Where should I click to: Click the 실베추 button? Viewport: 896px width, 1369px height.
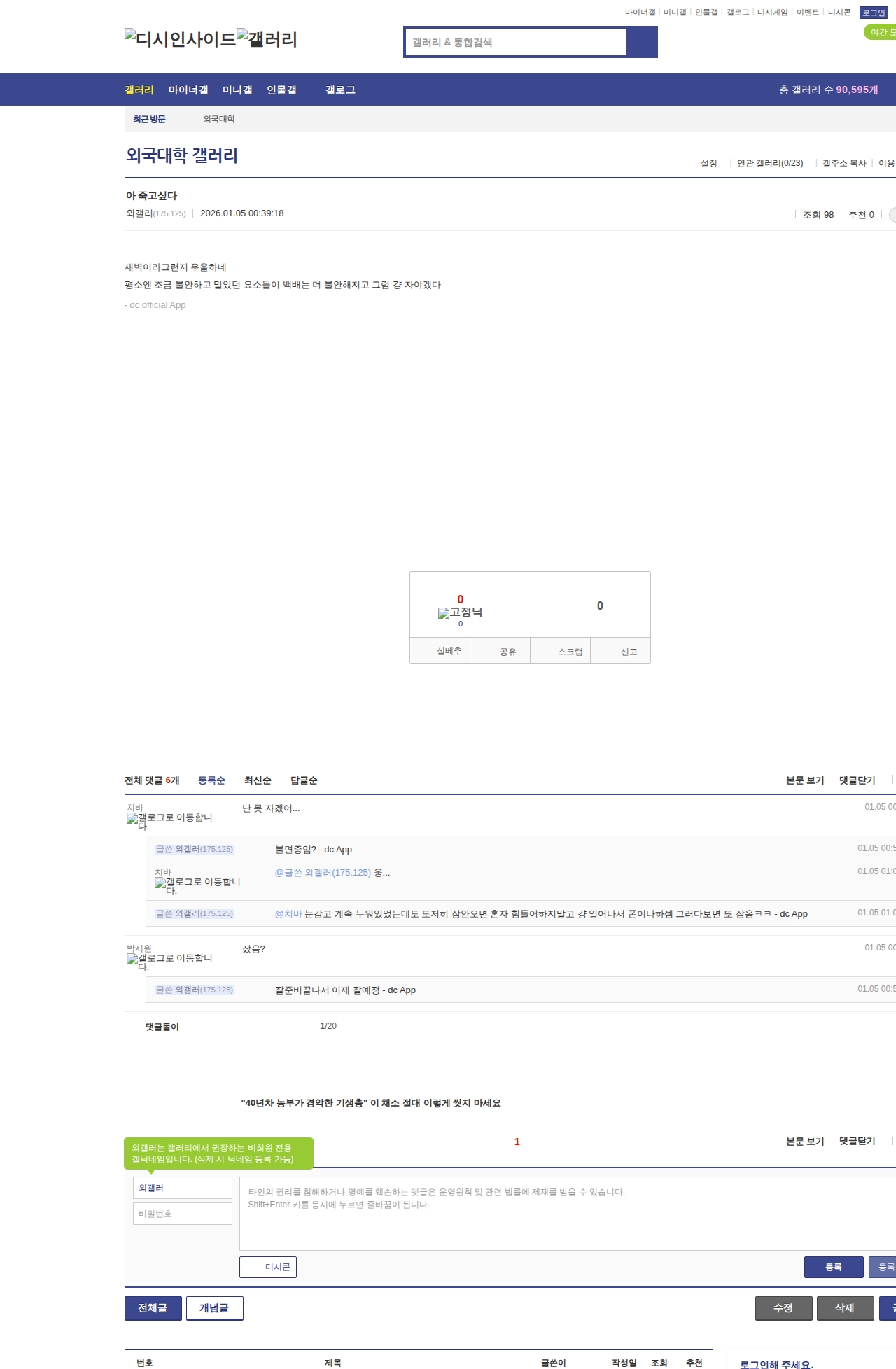click(x=440, y=651)
